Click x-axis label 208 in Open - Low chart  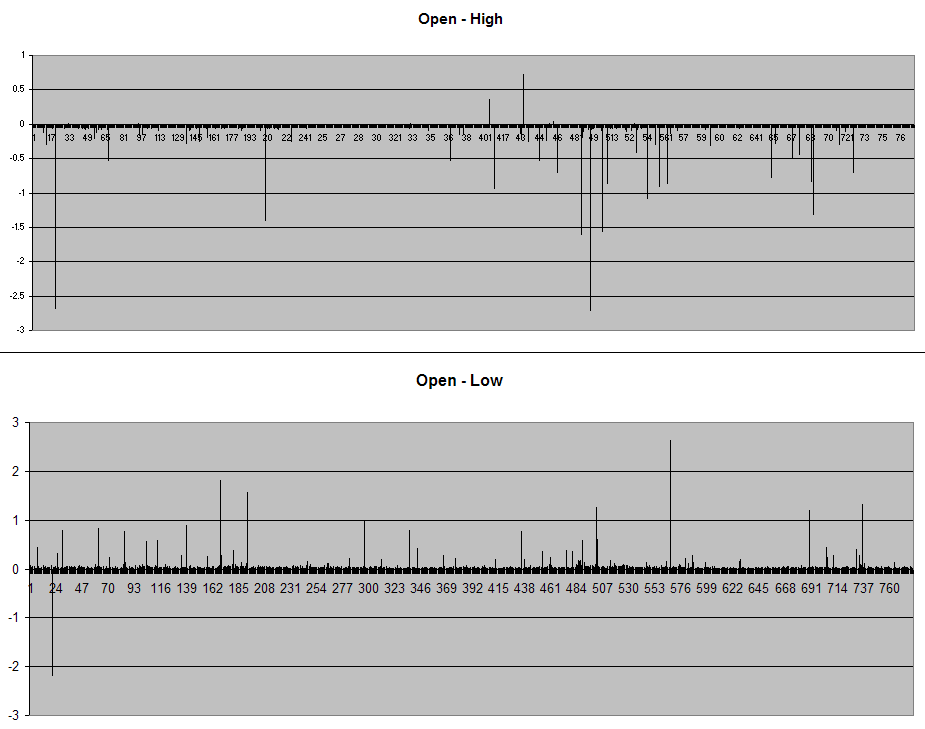coord(264,589)
